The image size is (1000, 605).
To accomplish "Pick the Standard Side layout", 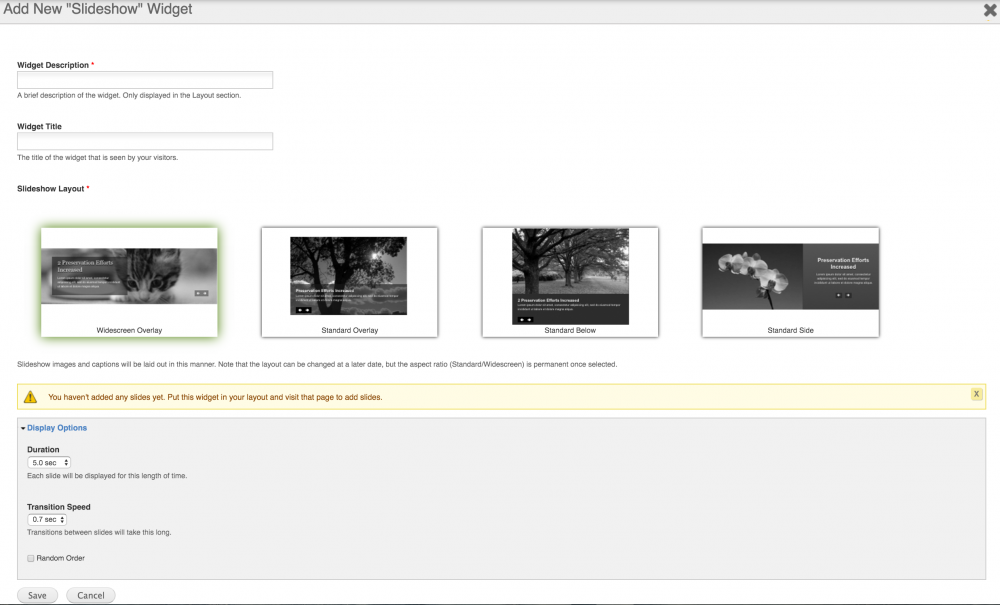I will [790, 282].
